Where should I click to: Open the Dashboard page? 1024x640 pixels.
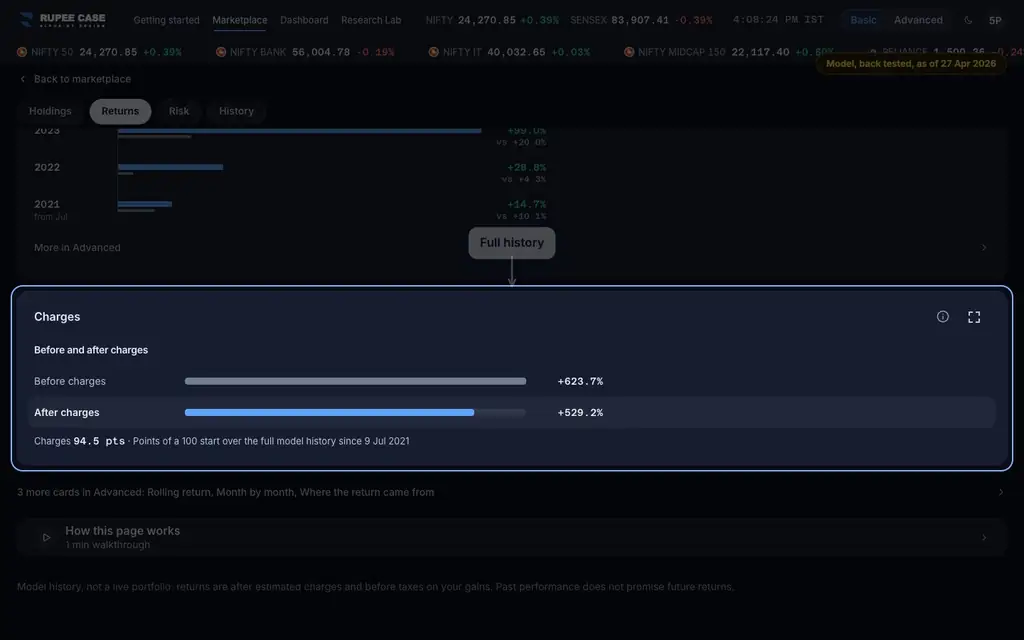(x=304, y=20)
